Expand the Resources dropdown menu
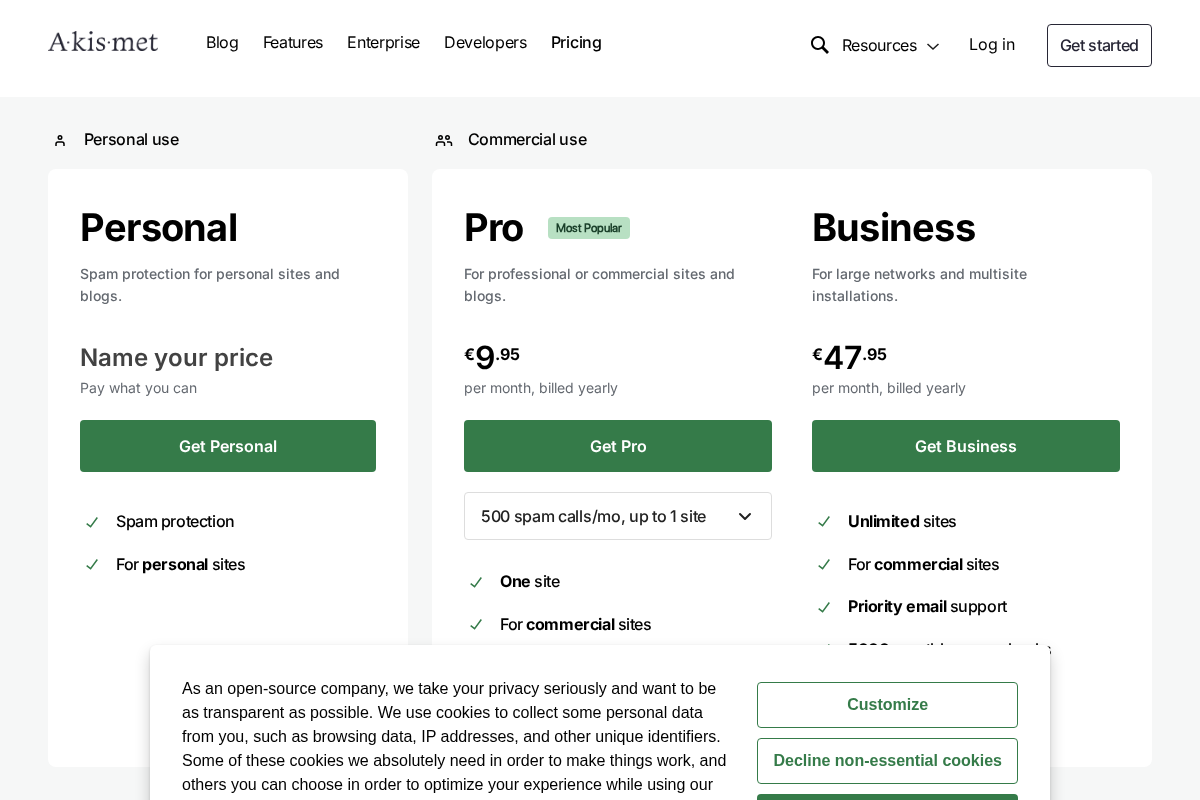The image size is (1200, 800). [891, 45]
